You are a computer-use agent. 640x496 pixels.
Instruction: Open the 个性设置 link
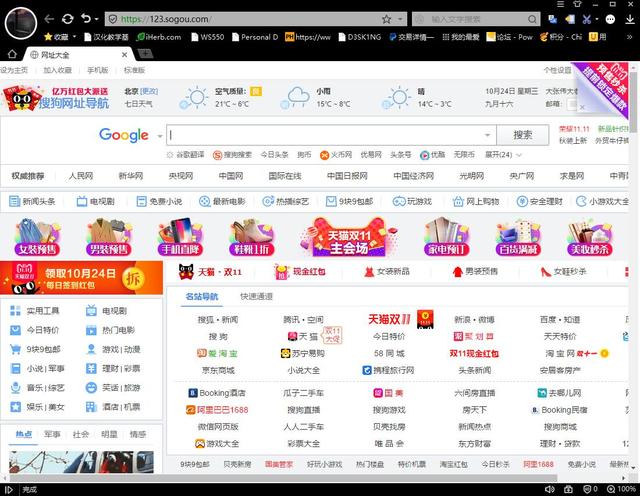click(557, 70)
